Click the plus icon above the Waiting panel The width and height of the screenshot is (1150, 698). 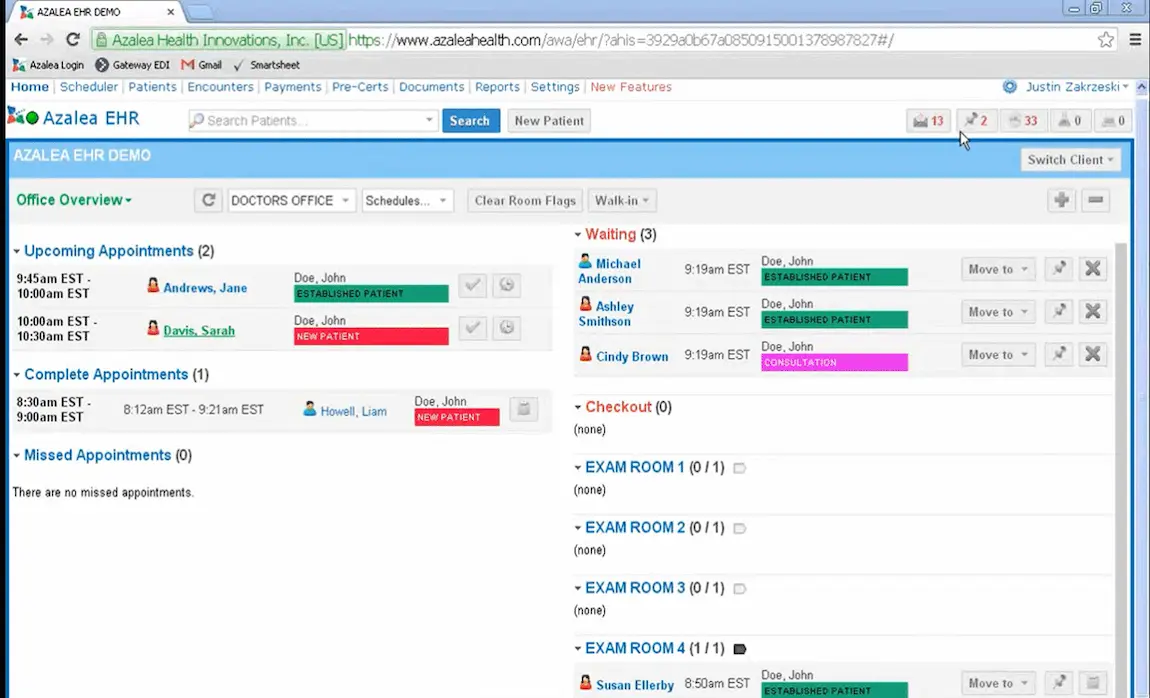click(1061, 200)
